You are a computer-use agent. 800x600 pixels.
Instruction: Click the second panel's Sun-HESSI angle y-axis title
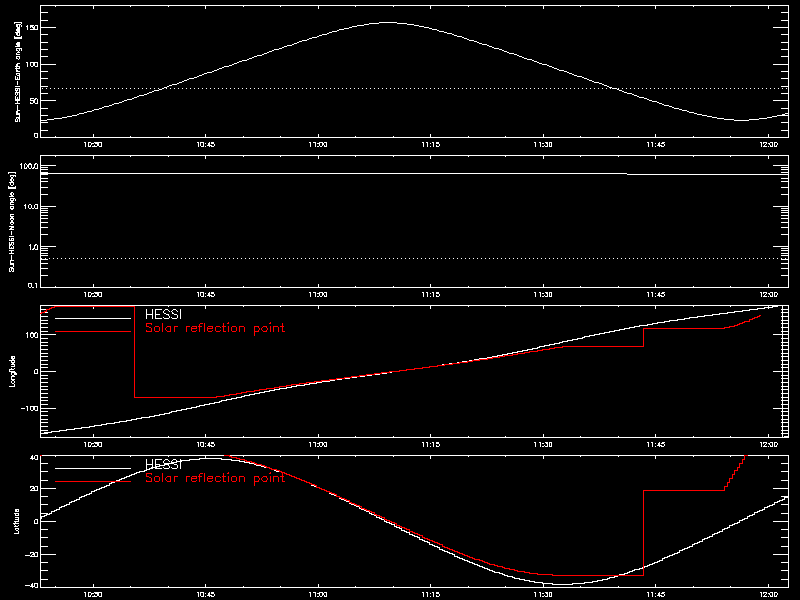tap(12, 222)
